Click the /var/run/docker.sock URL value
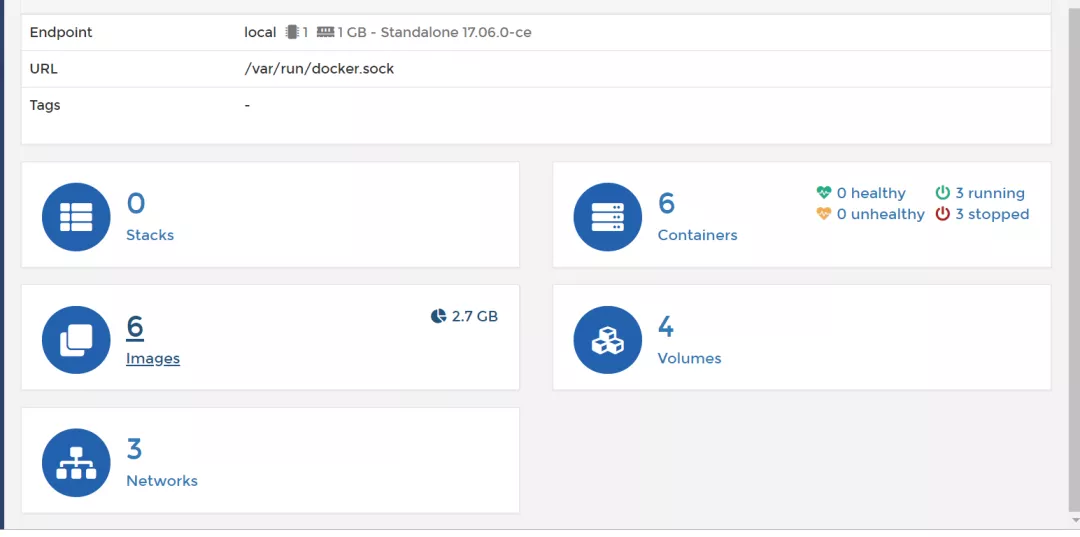The width and height of the screenshot is (1080, 537). 319,69
